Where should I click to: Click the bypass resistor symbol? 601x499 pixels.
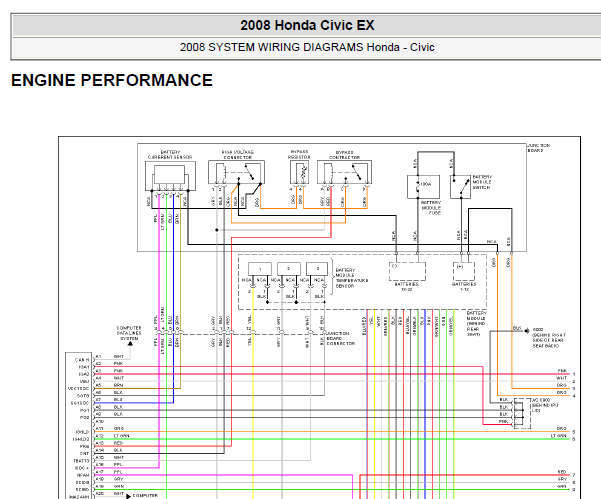(x=299, y=172)
